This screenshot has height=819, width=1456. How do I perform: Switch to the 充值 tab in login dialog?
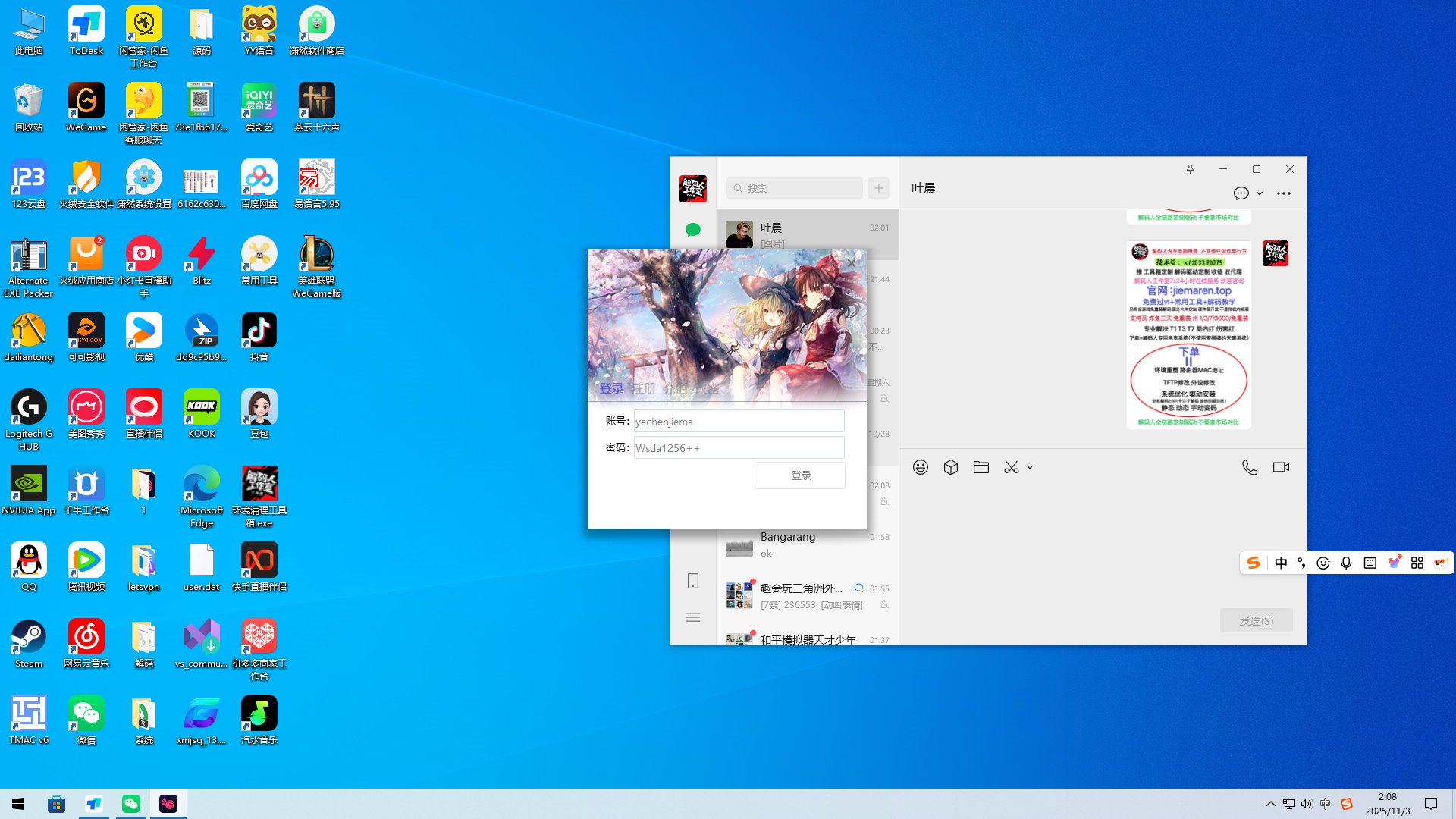[x=675, y=388]
